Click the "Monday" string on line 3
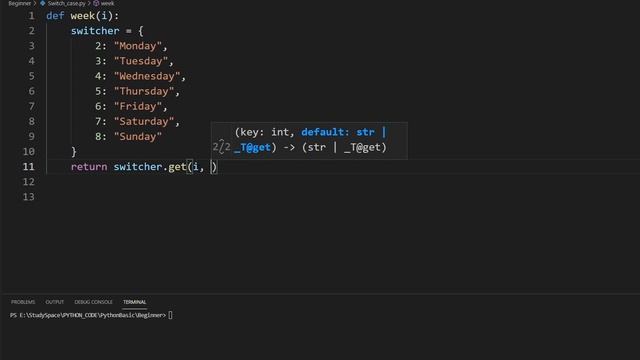Viewport: 640px width, 360px height. click(138, 46)
